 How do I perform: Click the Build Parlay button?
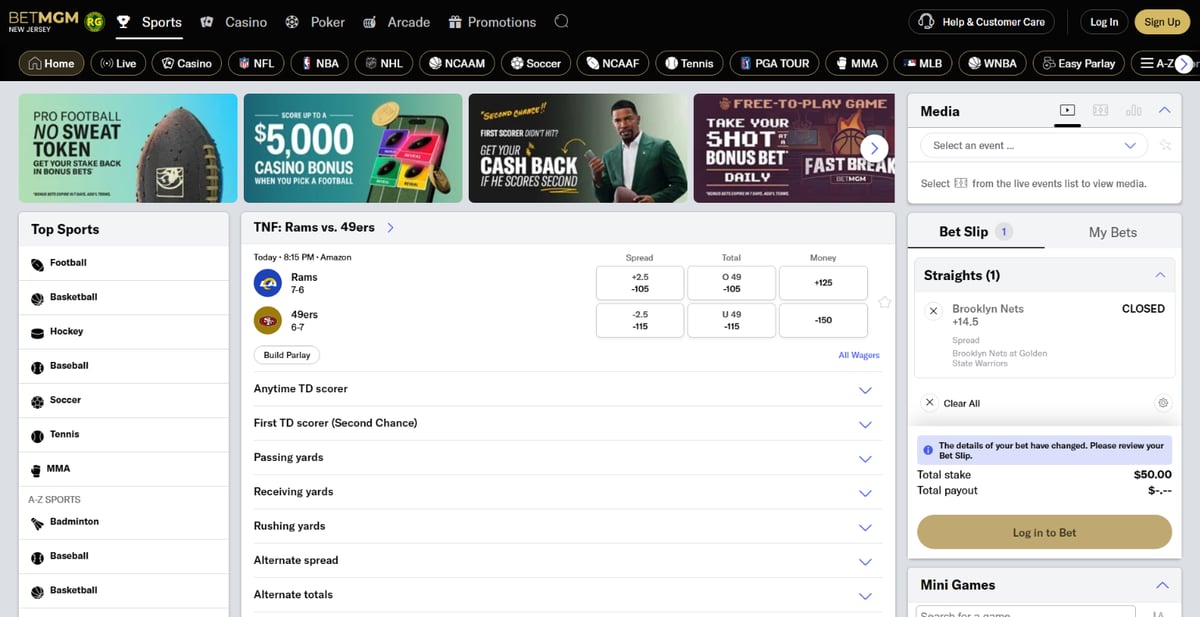pyautogui.click(x=287, y=355)
